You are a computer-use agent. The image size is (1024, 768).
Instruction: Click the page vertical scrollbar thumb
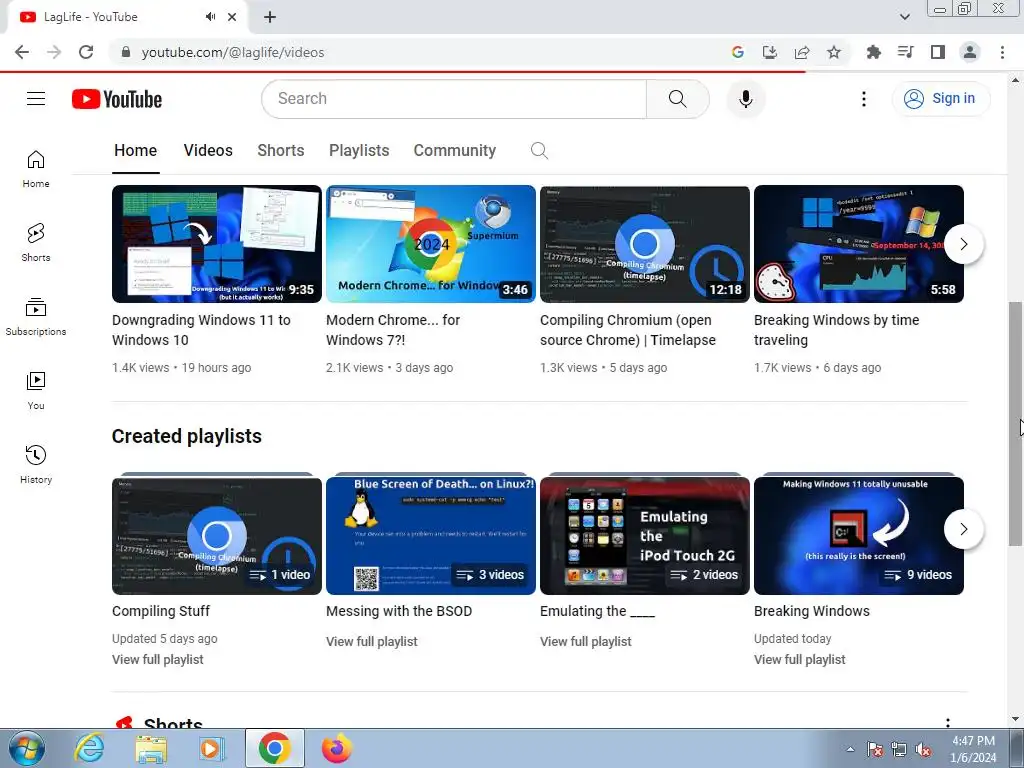[x=1015, y=423]
